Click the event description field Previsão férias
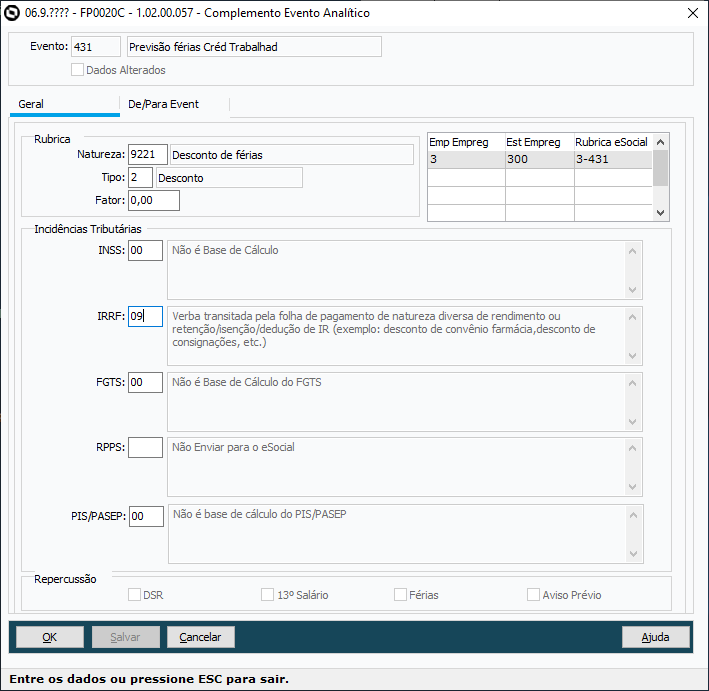This screenshot has height=691, width=709. point(254,47)
